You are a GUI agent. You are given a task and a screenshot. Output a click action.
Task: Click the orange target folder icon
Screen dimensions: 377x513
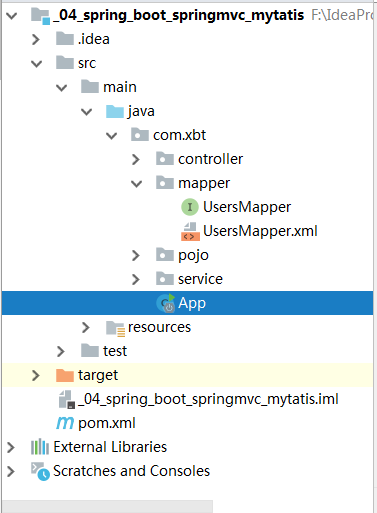click(65, 375)
